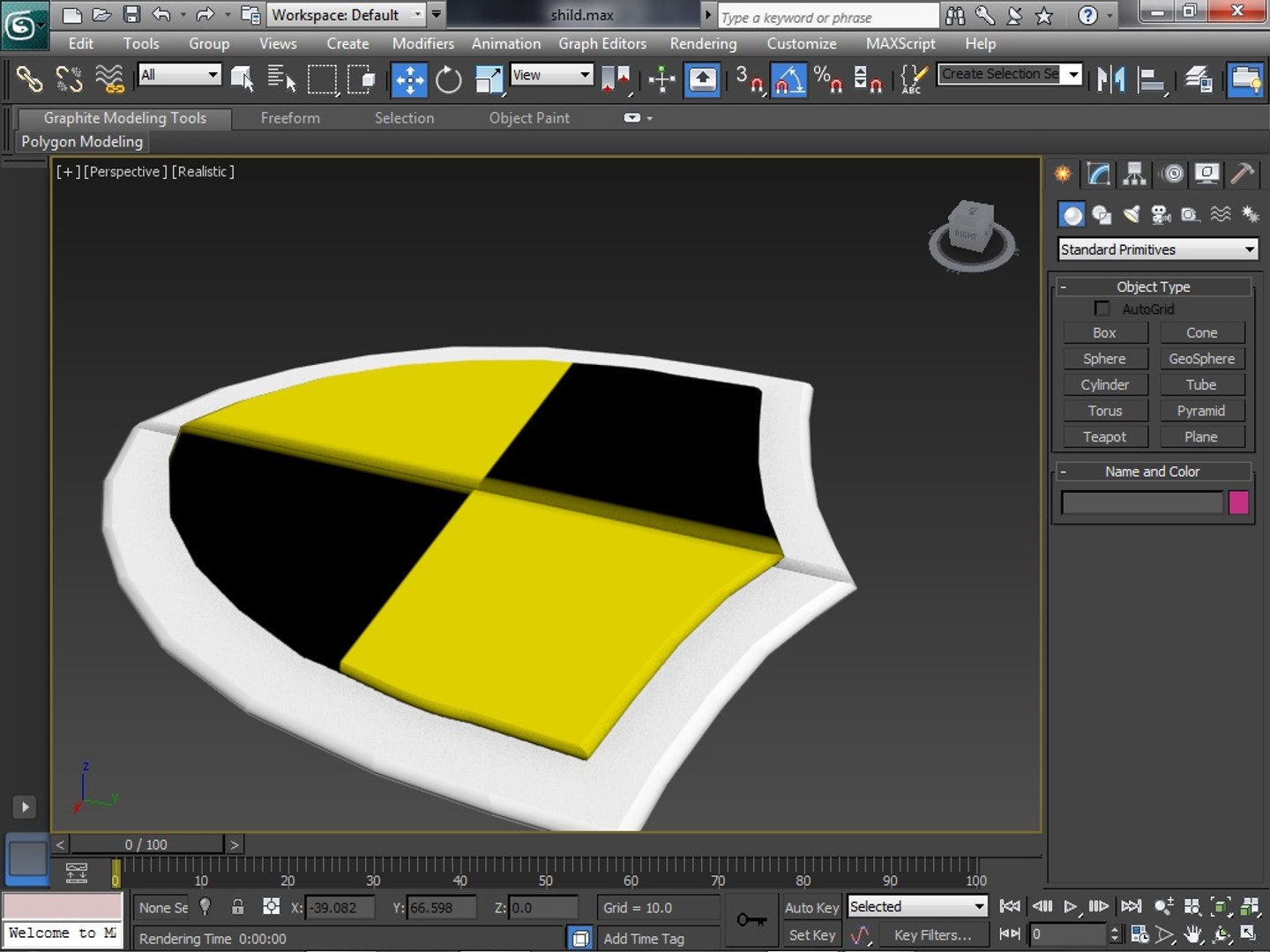
Task: Open the Workspace: Default dropdown
Action: [347, 14]
